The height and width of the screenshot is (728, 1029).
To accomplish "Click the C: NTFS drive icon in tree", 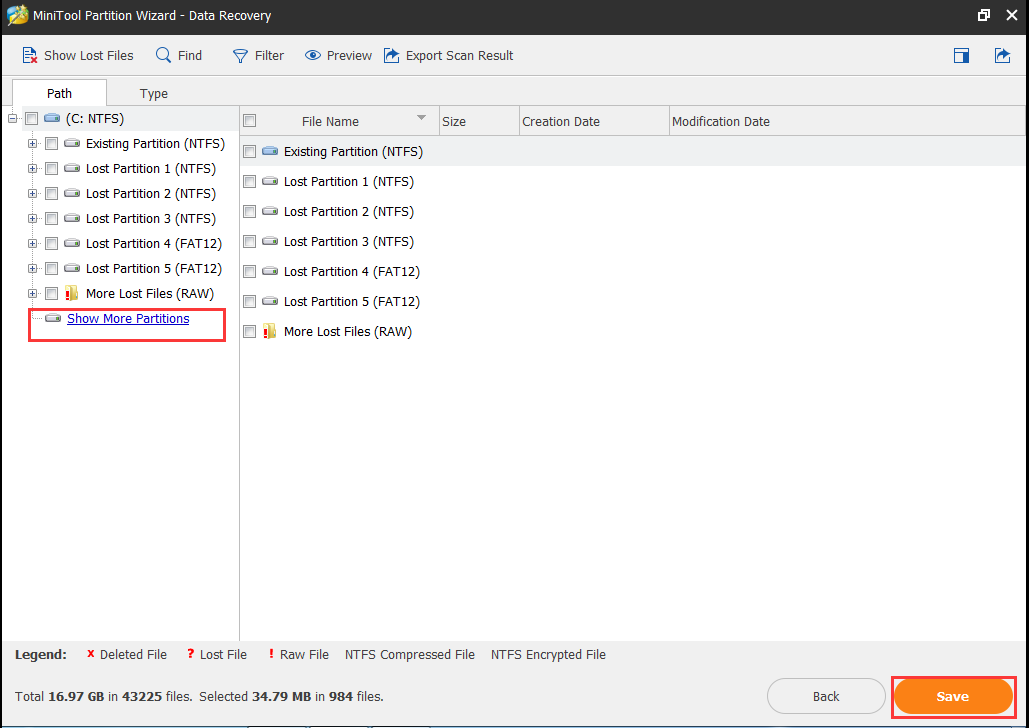I will (52, 119).
